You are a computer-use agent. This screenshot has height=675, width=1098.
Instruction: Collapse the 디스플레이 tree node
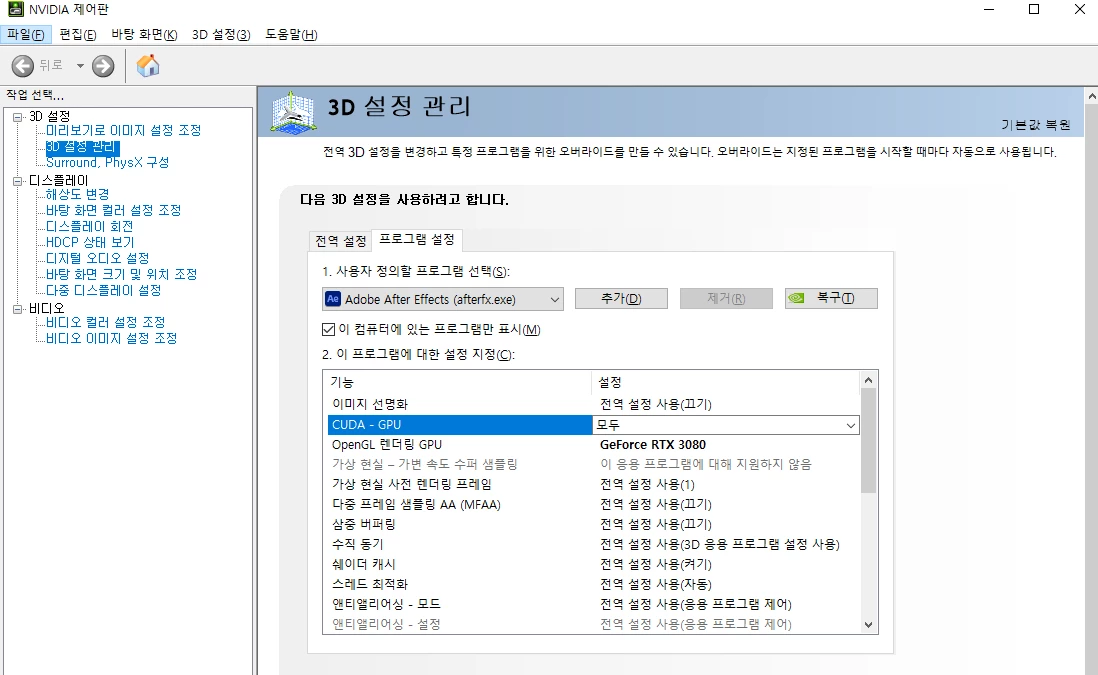(18, 181)
